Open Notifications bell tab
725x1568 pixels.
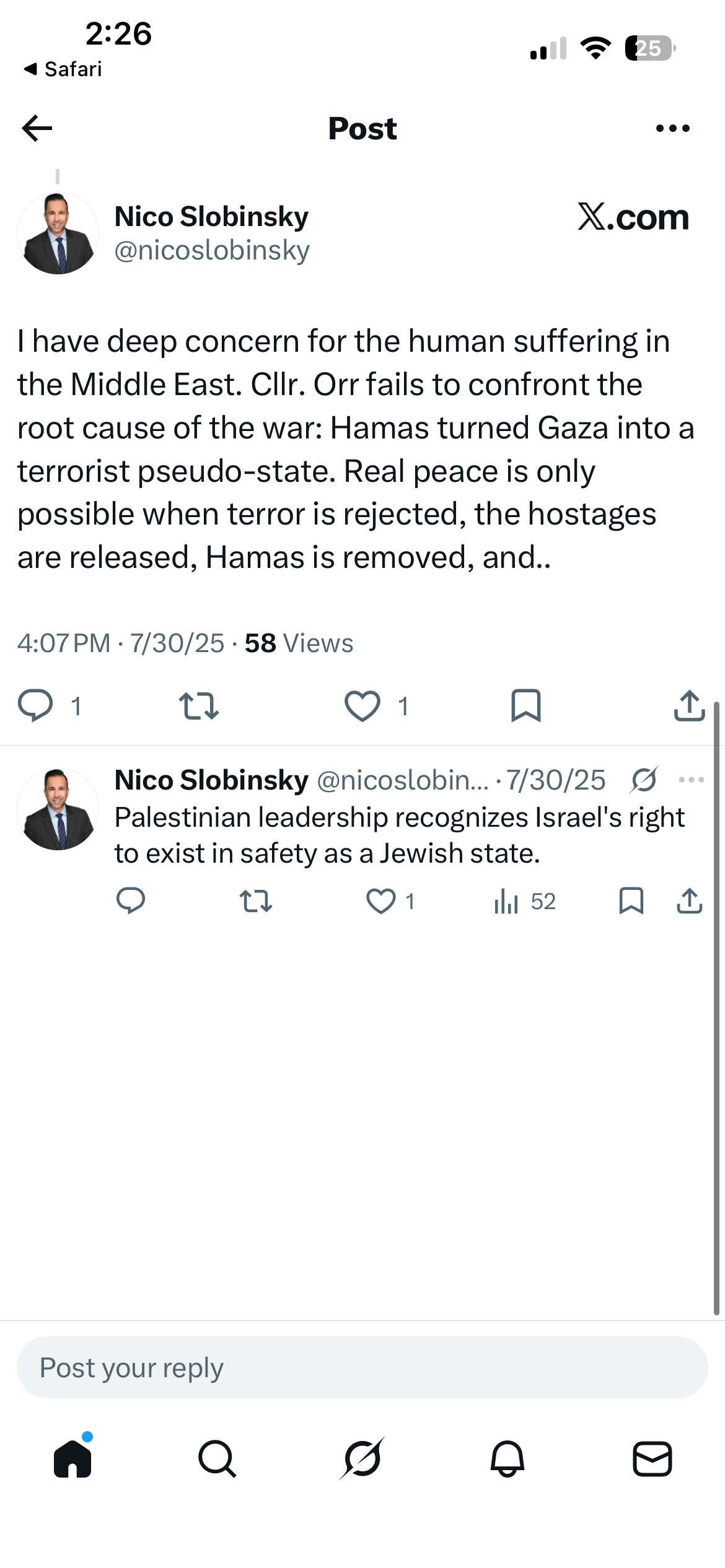pyautogui.click(x=507, y=1458)
